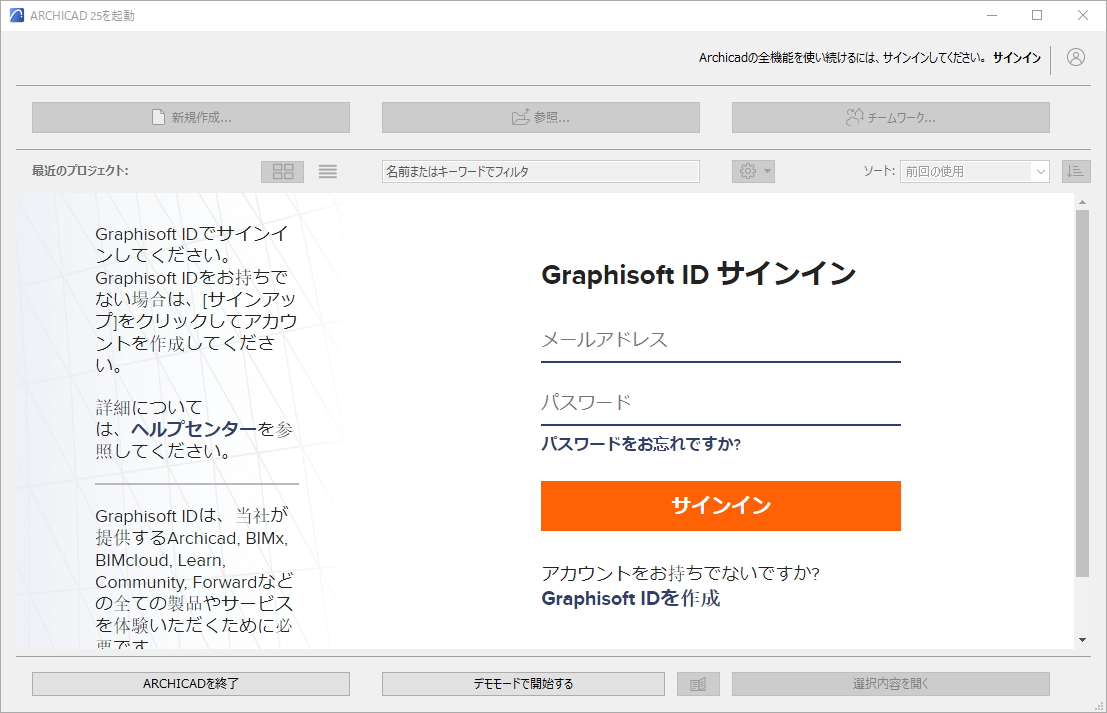
Task: Open the user account profile icon
Action: point(1075,57)
